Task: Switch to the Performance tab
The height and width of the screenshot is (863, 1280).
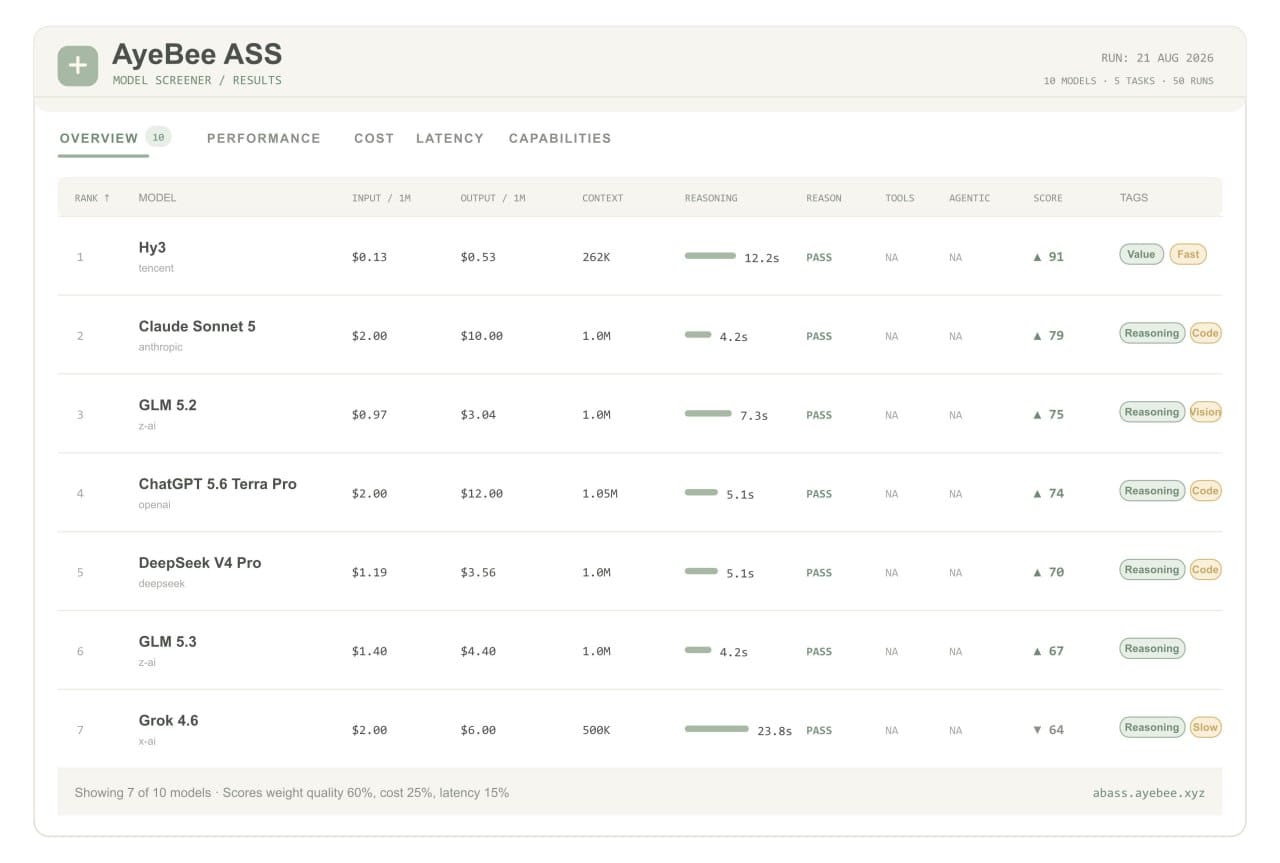Action: pos(264,138)
